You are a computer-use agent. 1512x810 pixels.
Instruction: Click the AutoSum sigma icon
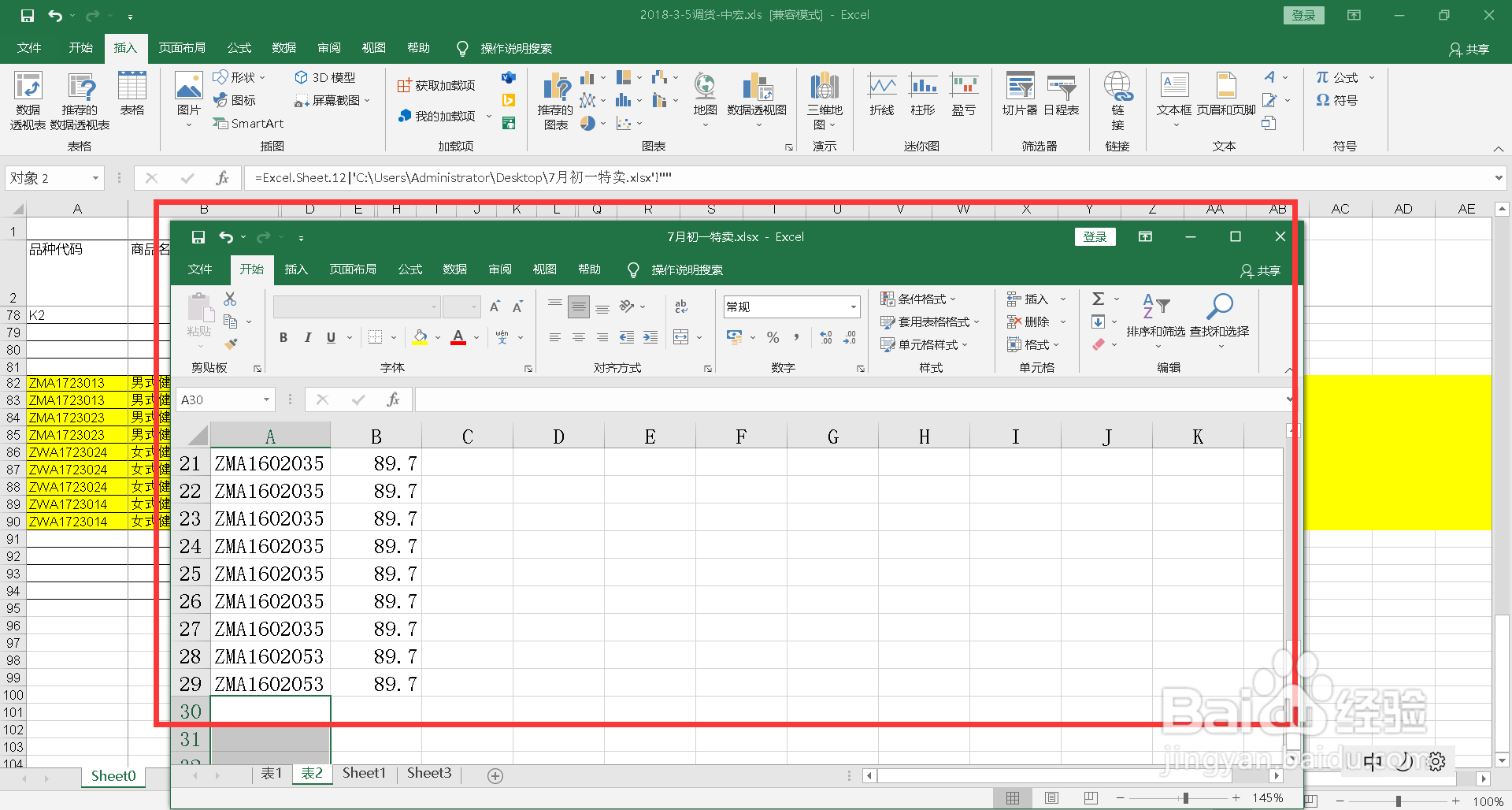coord(1099,299)
